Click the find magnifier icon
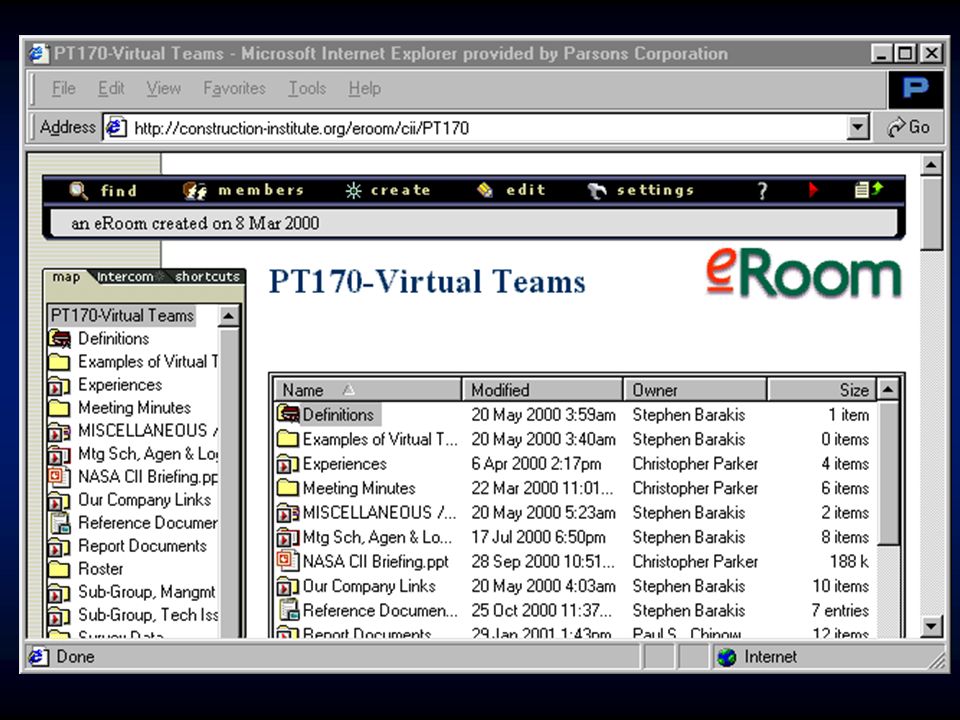 point(78,190)
